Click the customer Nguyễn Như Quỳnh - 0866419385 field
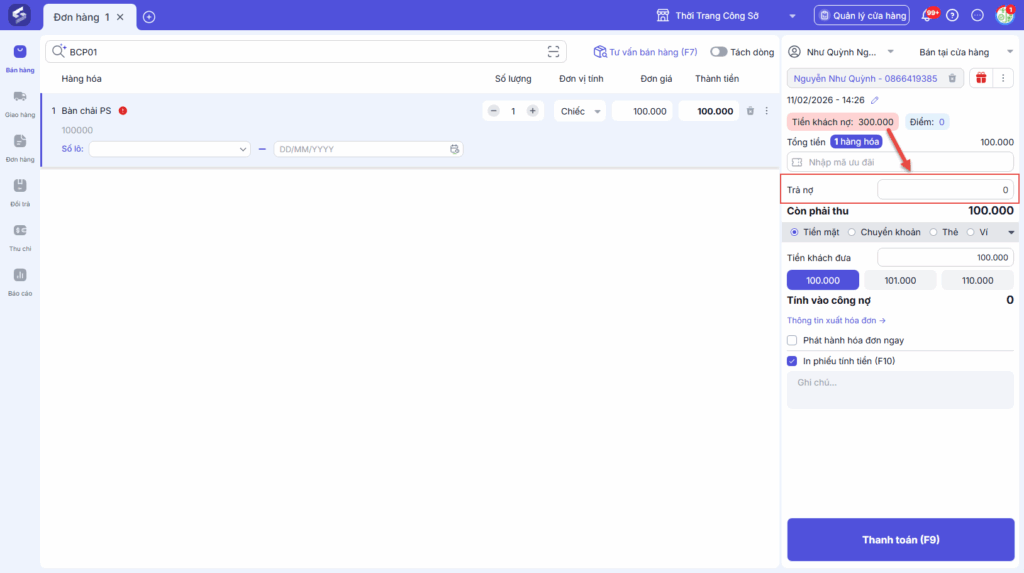1024x573 pixels. point(875,78)
